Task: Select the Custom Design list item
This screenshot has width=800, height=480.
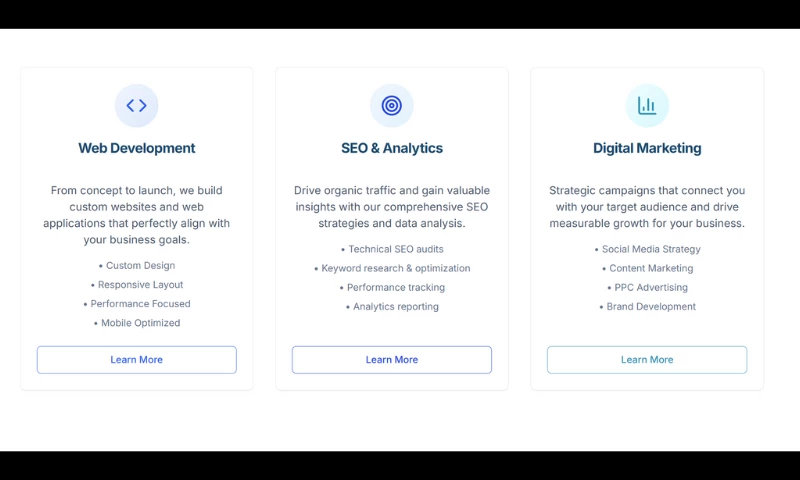Action: click(140, 266)
